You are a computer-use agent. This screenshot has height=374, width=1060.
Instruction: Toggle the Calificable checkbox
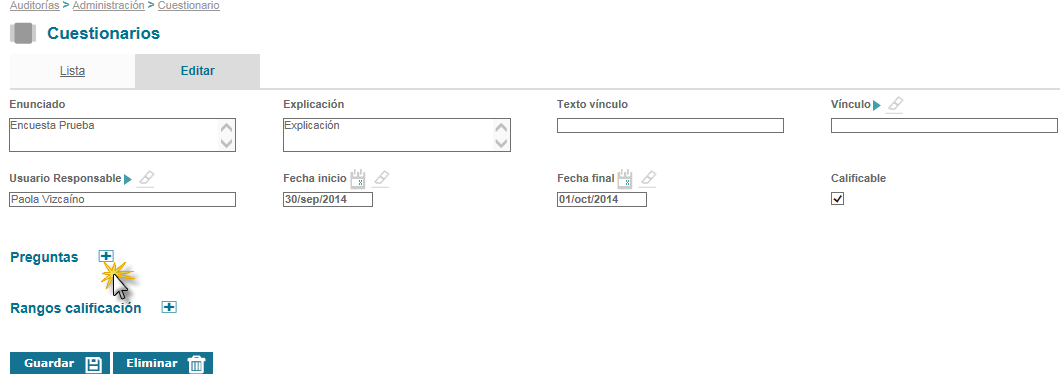tap(838, 199)
